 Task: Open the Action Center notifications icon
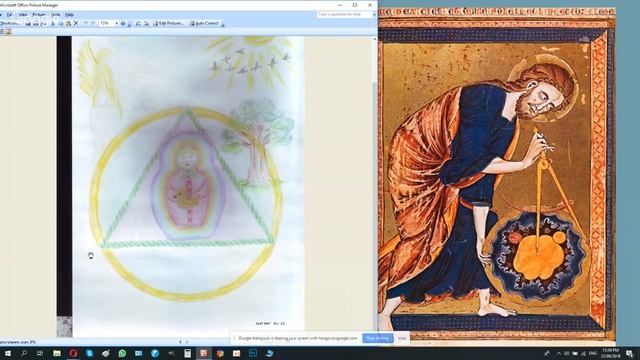(630, 353)
